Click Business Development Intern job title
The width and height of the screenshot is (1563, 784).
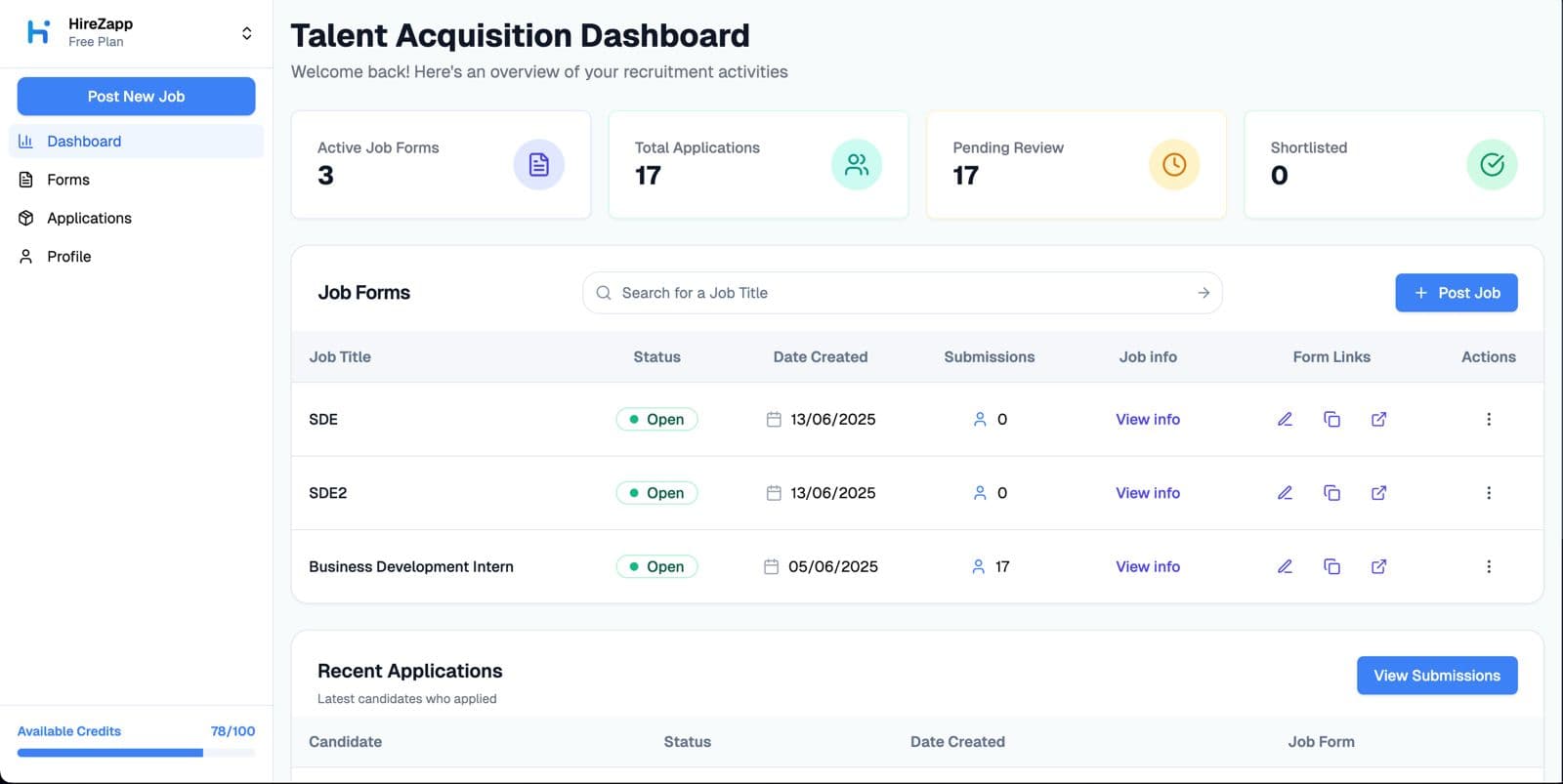[411, 566]
